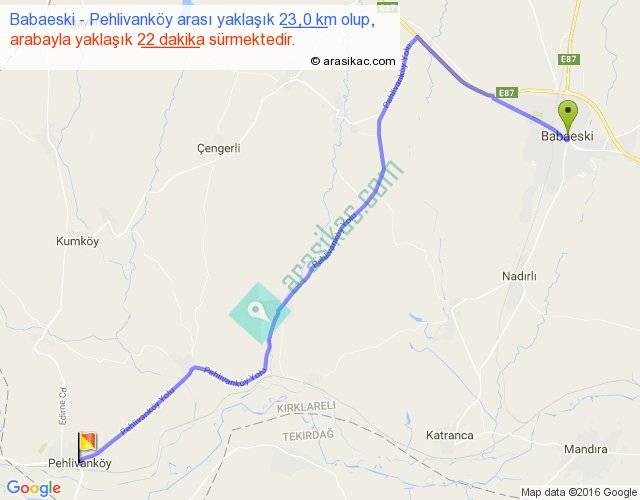The height and width of the screenshot is (500, 640).
Task: Click the E87 shield north of Babaeski
Action: pyautogui.click(x=569, y=59)
